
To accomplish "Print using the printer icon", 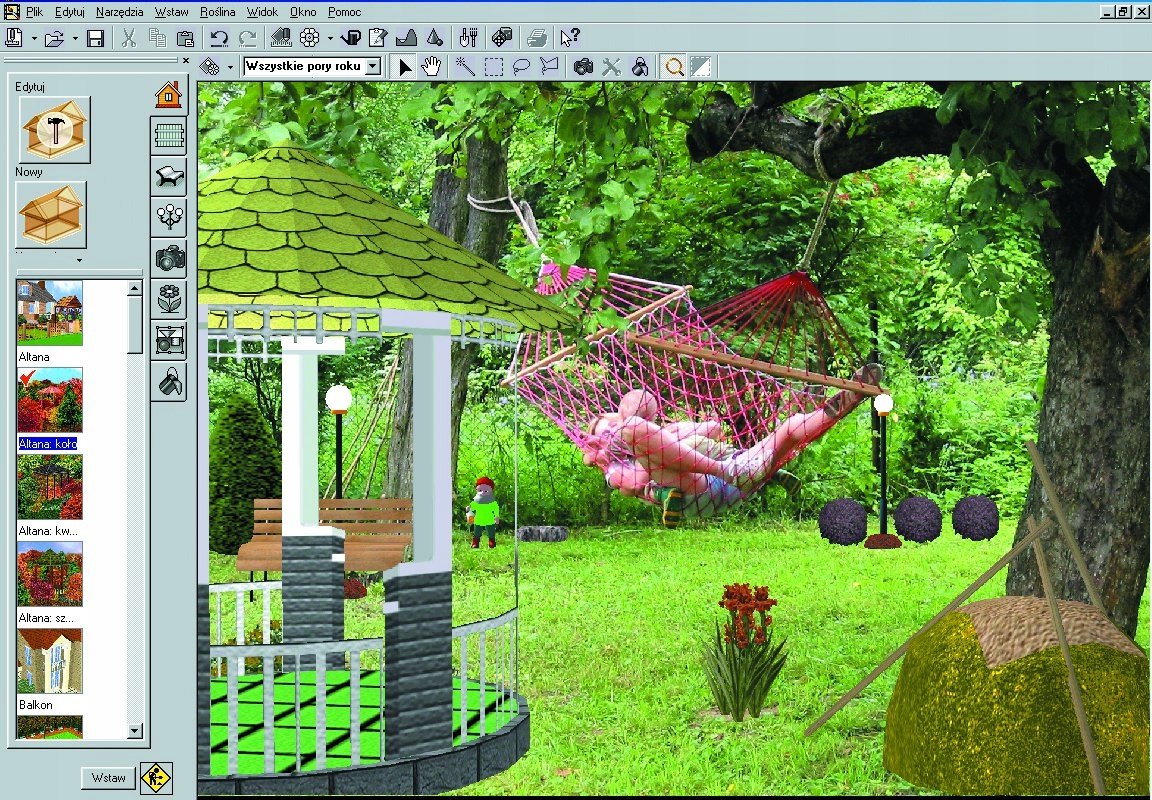I will click(x=536, y=37).
